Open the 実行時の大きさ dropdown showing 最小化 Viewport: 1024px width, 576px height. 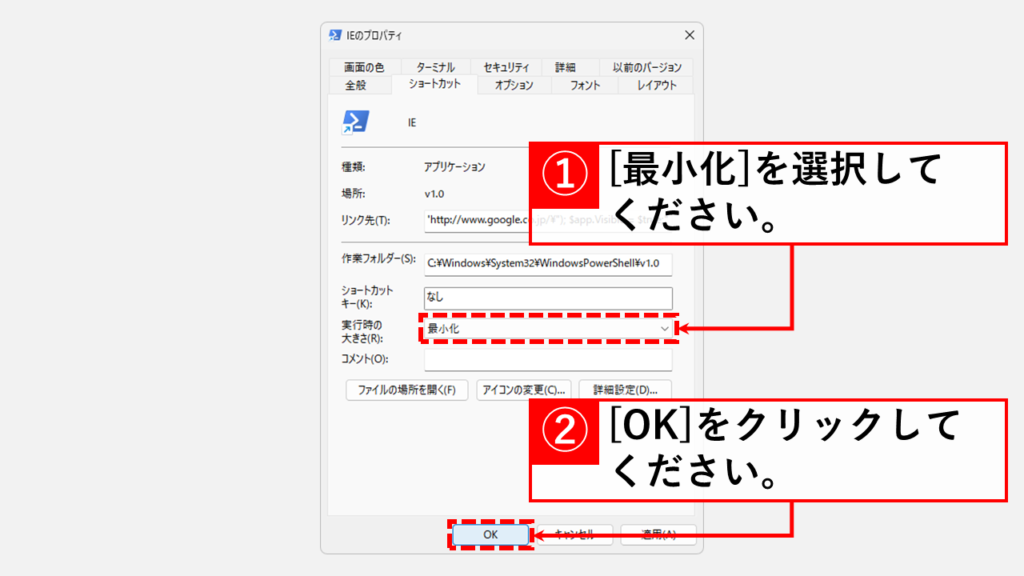tap(547, 328)
